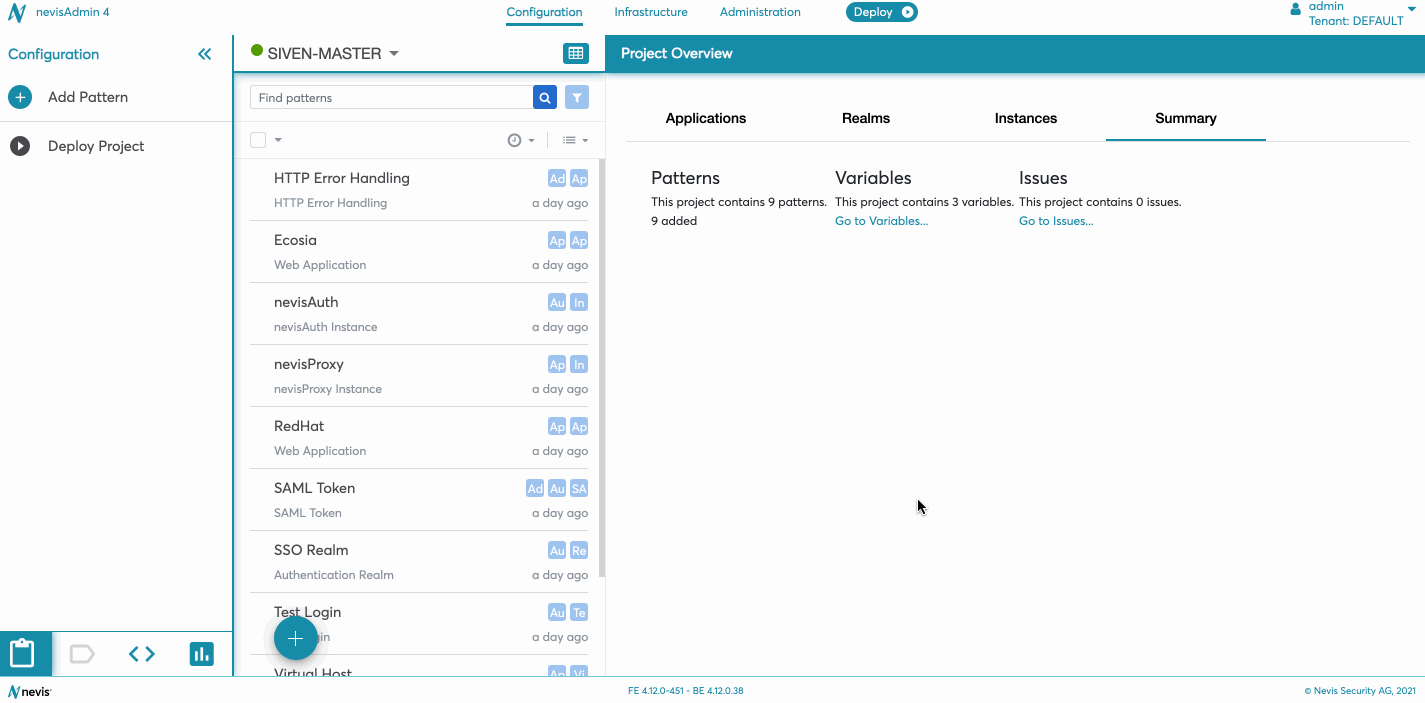Focus the Find patterns search field
Image resolution: width=1425 pixels, height=703 pixels.
(x=391, y=97)
